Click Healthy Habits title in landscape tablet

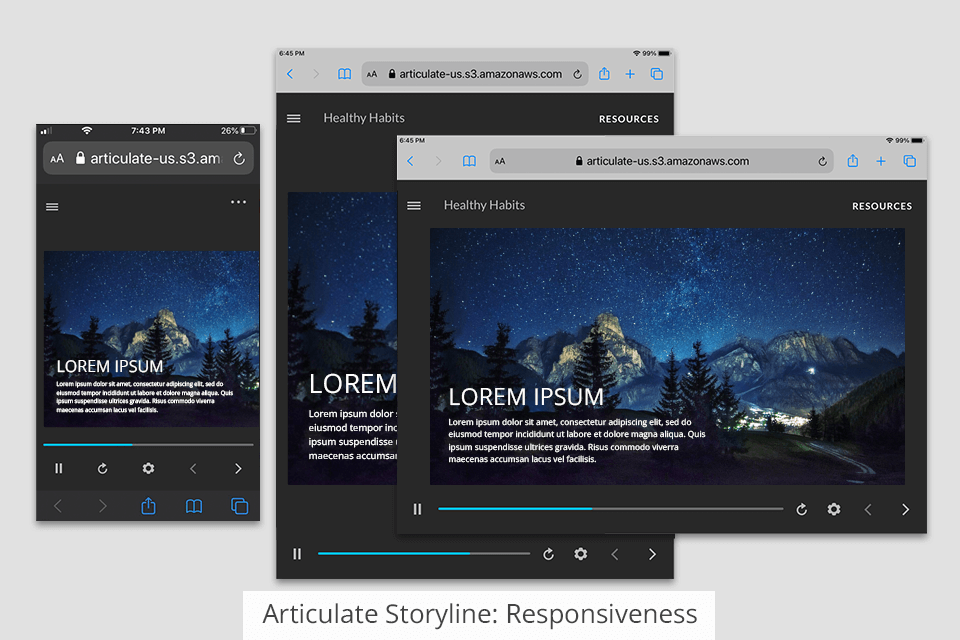pos(484,205)
